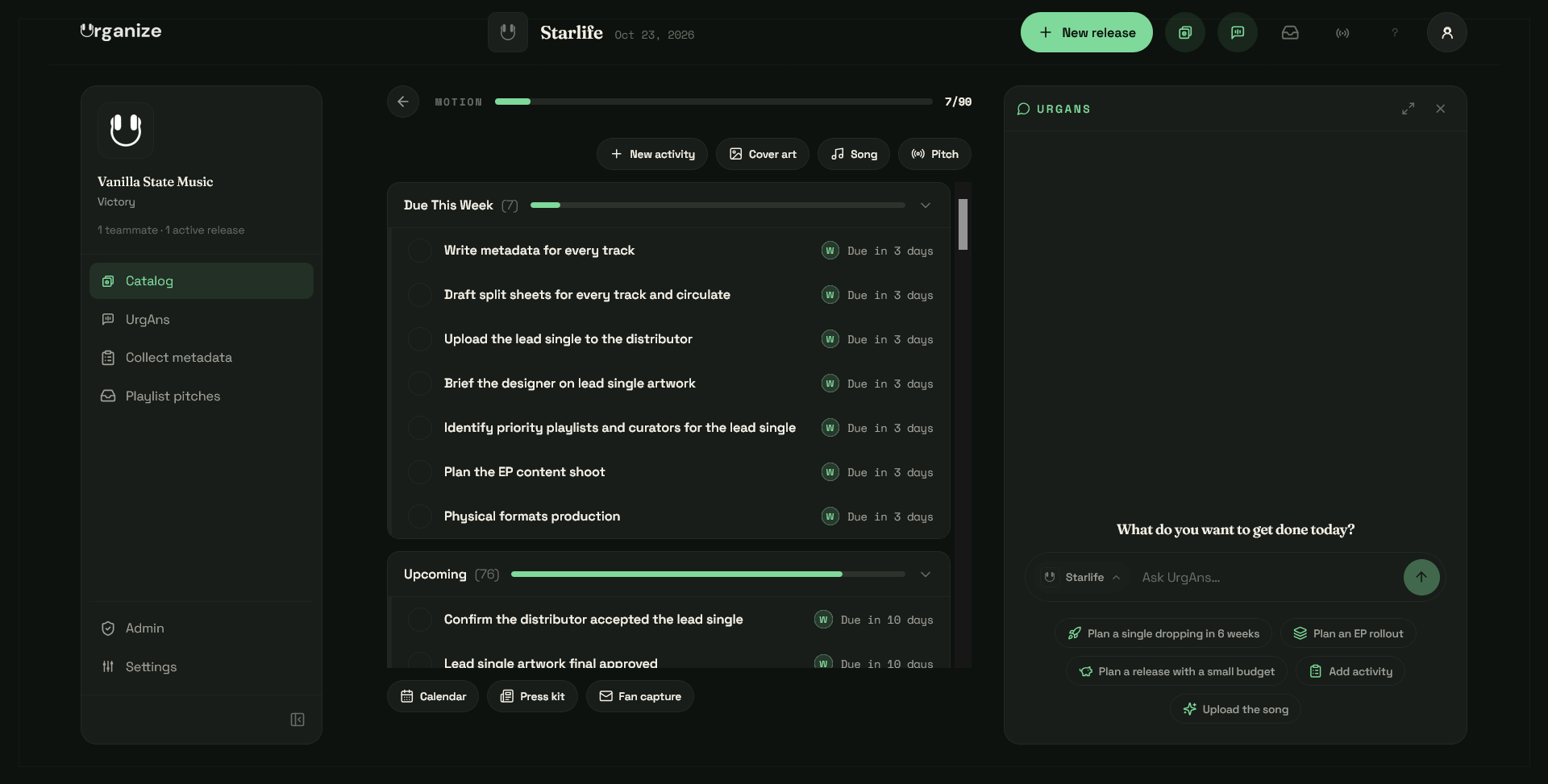
Task: Open the Starlife context dropdown
Action: [x=1082, y=577]
